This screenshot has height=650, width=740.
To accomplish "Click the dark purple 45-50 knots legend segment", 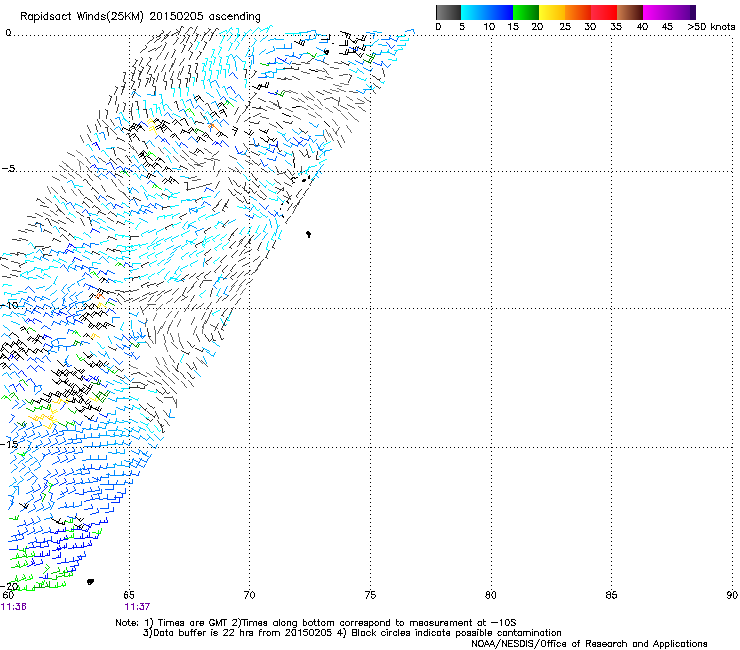I will pos(682,12).
